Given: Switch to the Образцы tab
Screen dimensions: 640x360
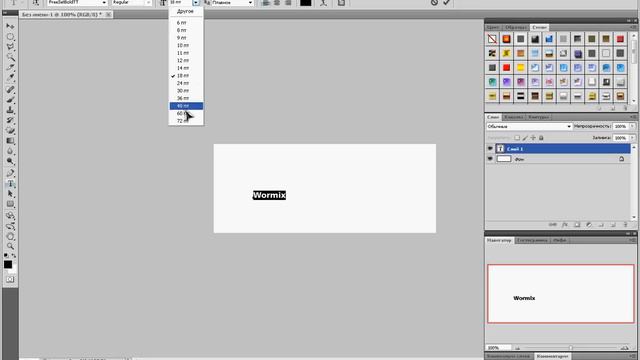Looking at the screenshot, I should pos(516,27).
